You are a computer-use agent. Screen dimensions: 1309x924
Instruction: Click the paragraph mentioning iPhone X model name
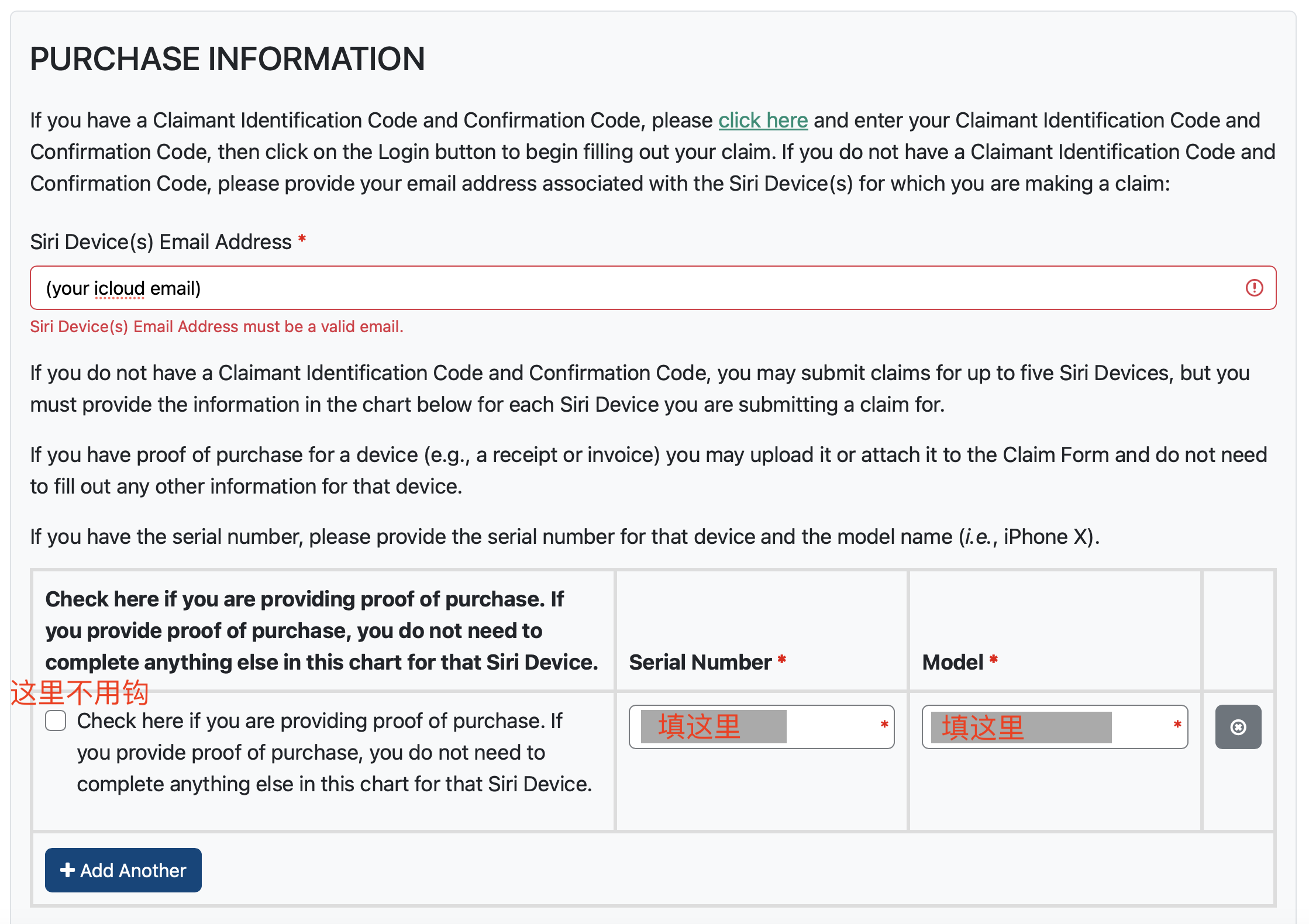tap(565, 537)
